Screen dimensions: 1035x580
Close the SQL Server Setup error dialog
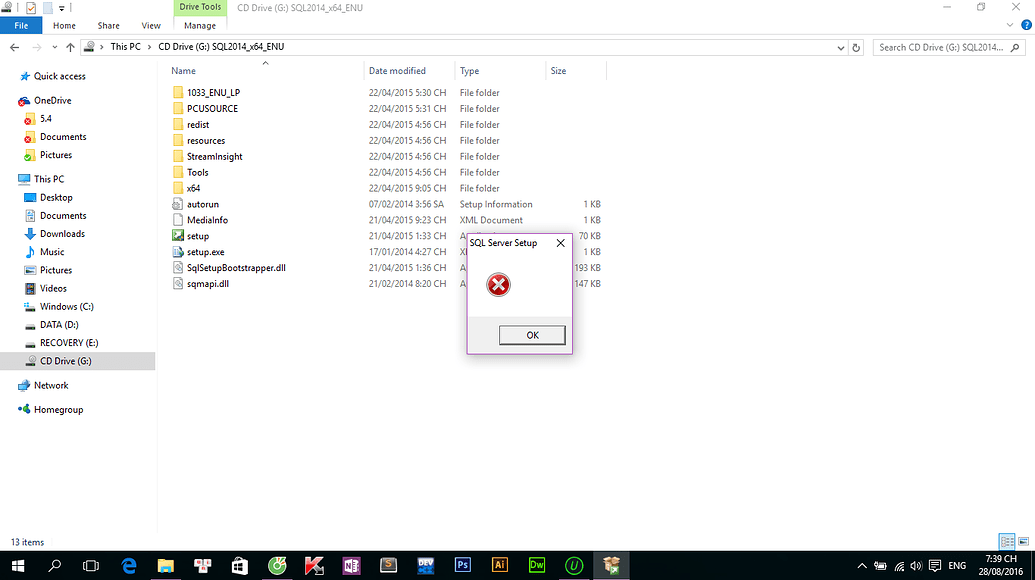[560, 243]
